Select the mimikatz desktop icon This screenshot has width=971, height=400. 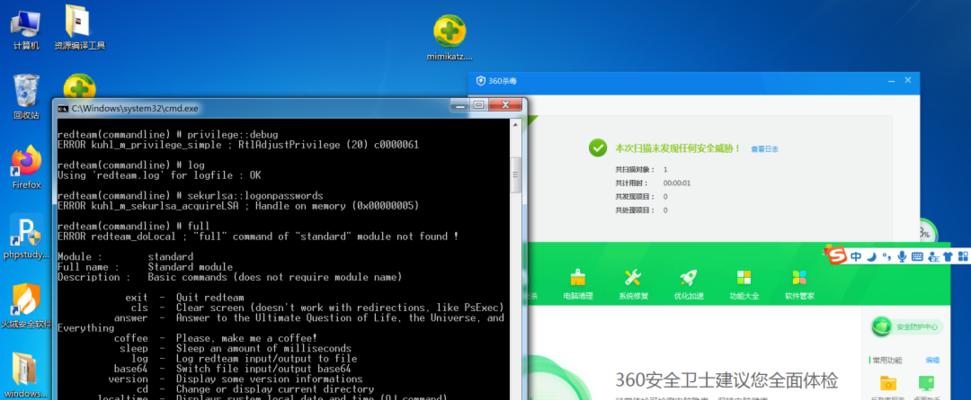click(450, 37)
